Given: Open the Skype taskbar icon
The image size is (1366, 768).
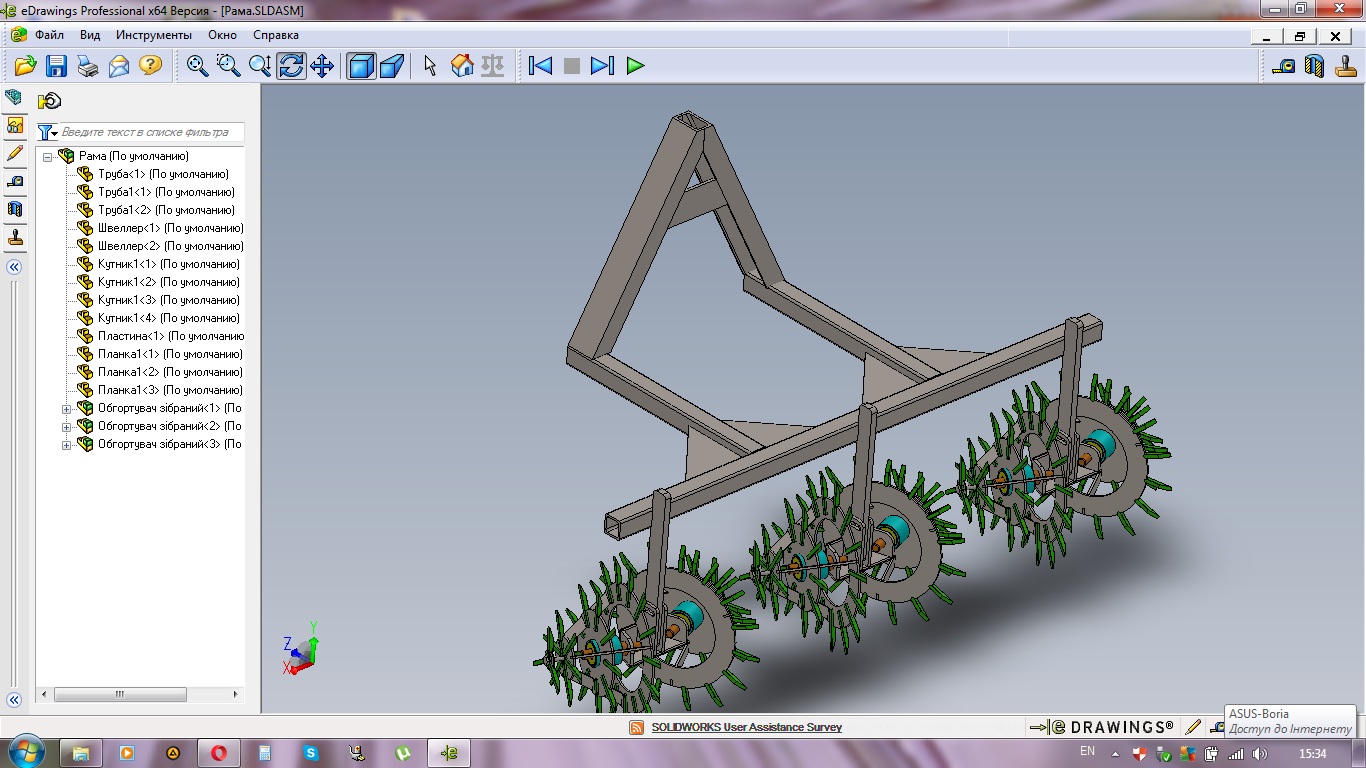Looking at the screenshot, I should coord(311,752).
